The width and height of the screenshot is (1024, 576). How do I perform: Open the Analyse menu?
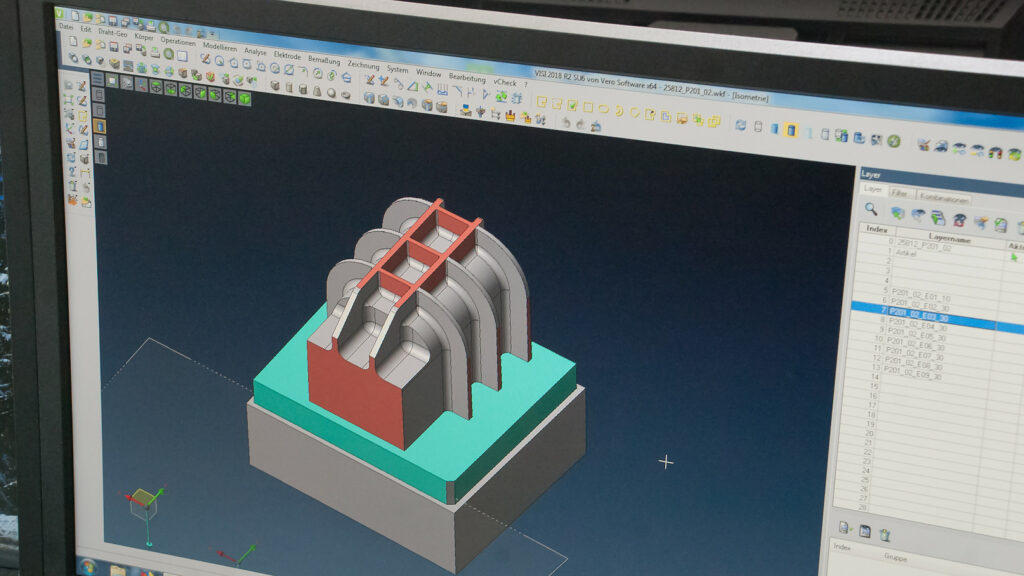pyautogui.click(x=255, y=51)
